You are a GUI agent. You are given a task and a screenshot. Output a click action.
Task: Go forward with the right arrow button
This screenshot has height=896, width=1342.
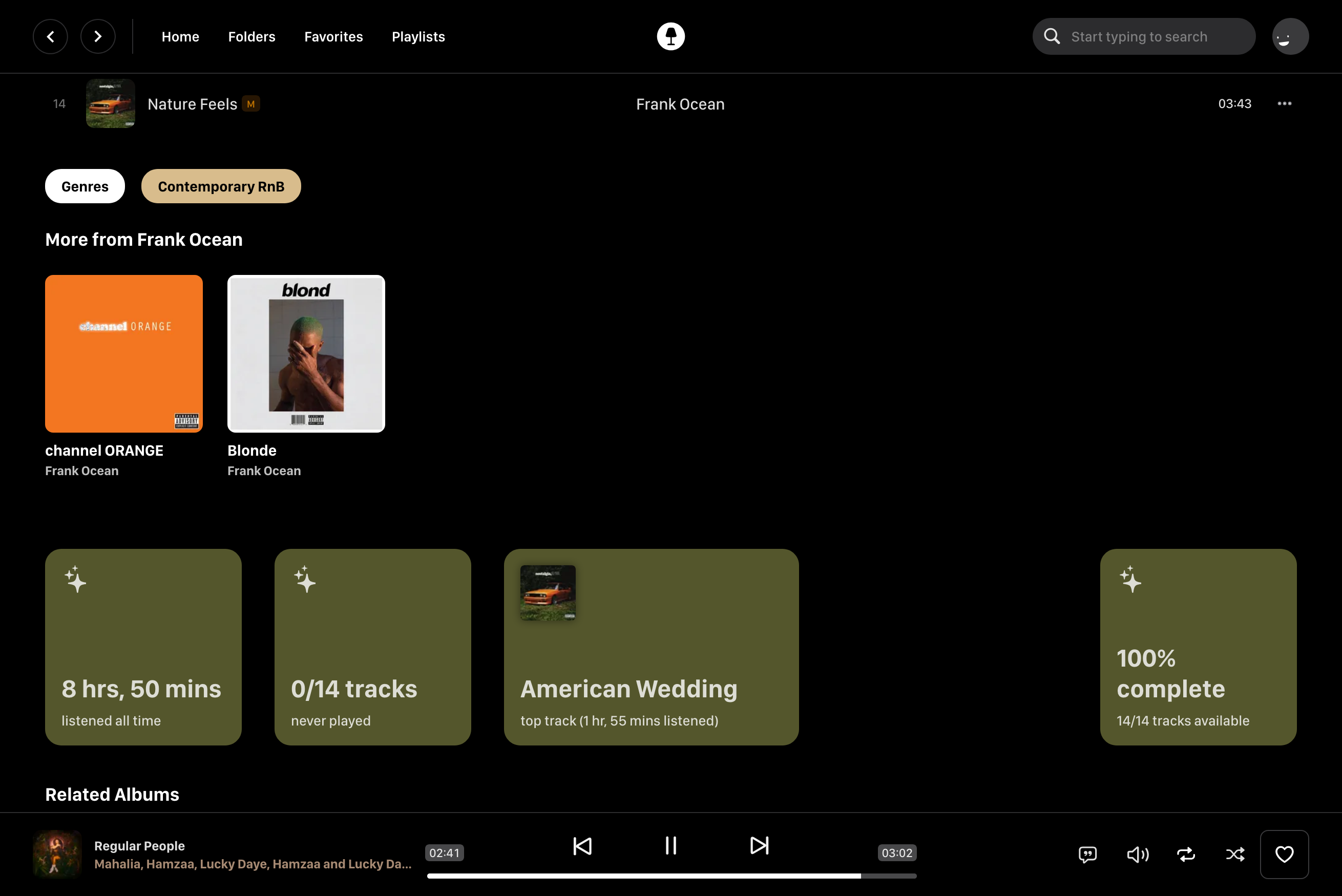(x=98, y=36)
